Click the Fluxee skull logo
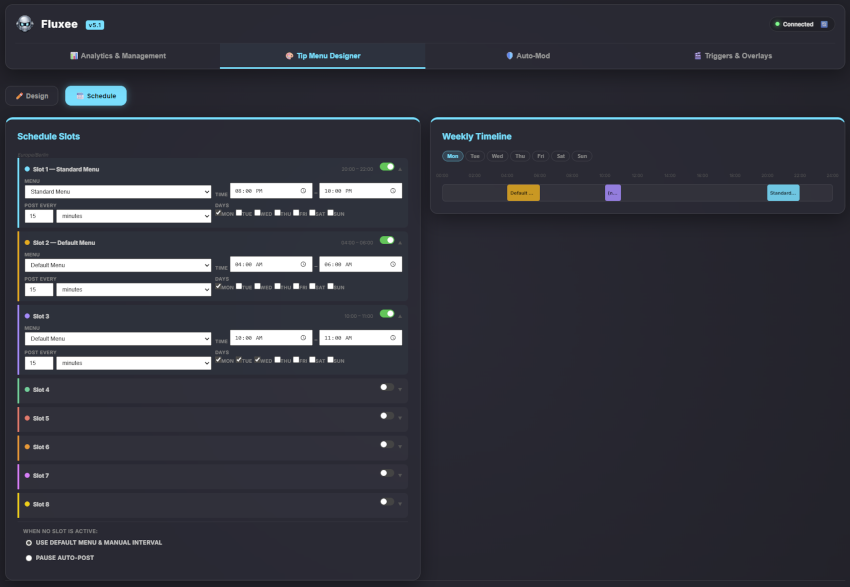850x587 pixels. click(24, 22)
